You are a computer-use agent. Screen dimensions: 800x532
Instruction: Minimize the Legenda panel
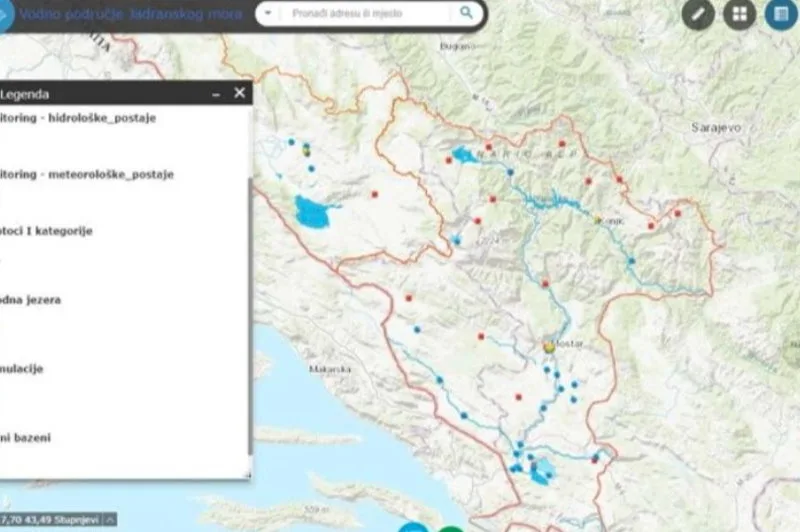pyautogui.click(x=215, y=93)
